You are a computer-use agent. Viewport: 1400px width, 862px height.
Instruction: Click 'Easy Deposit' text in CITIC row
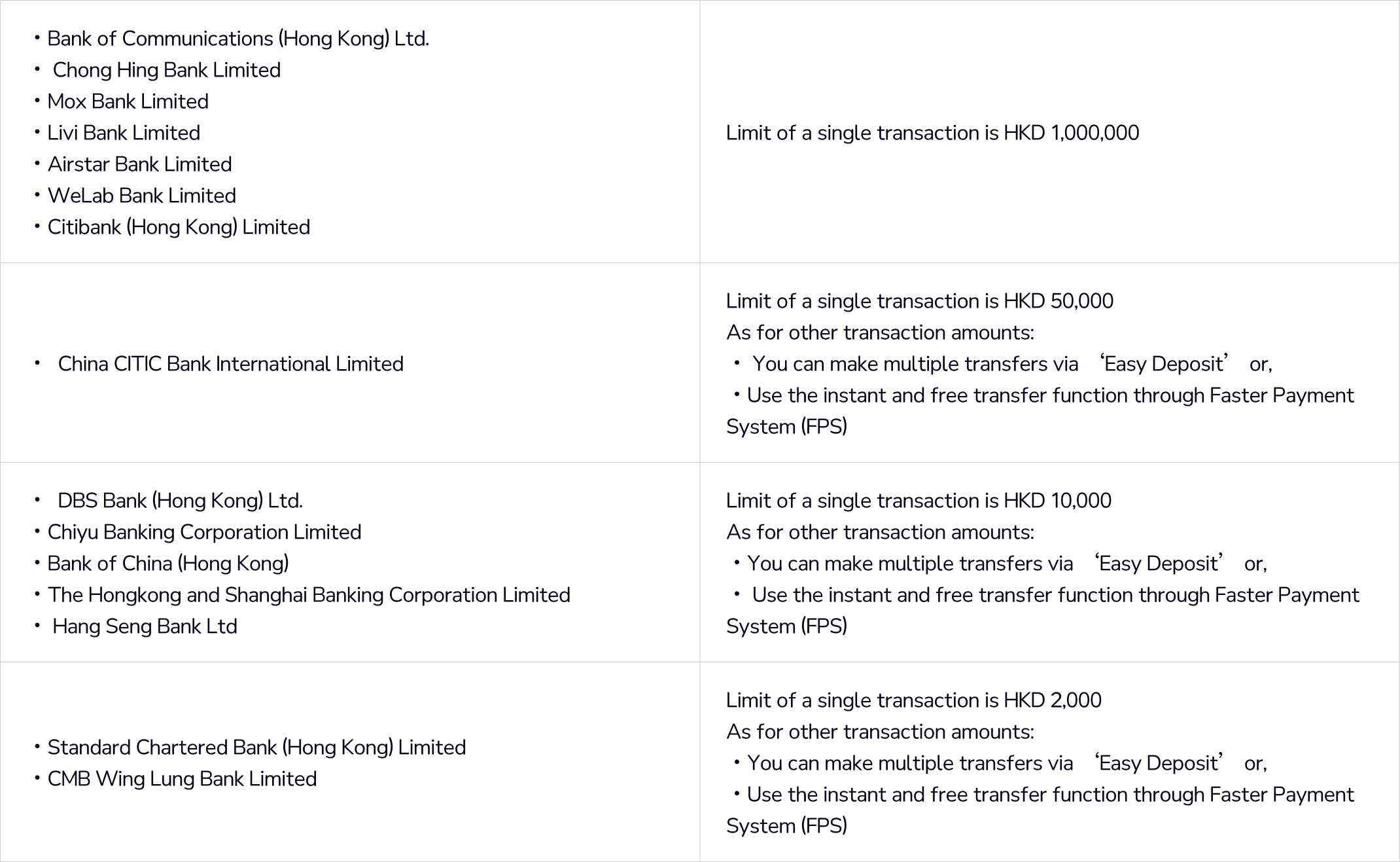pyautogui.click(x=1164, y=364)
